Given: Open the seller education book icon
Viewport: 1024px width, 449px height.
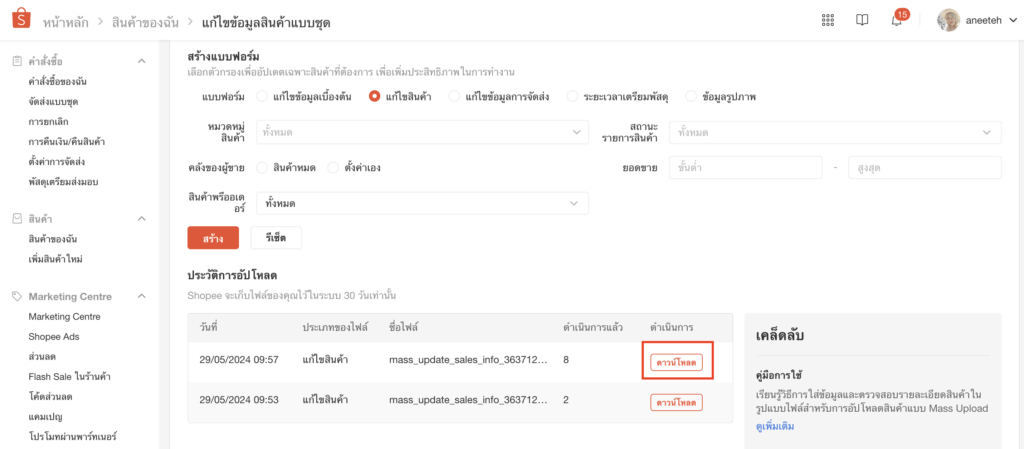Looking at the screenshot, I should tap(862, 20).
